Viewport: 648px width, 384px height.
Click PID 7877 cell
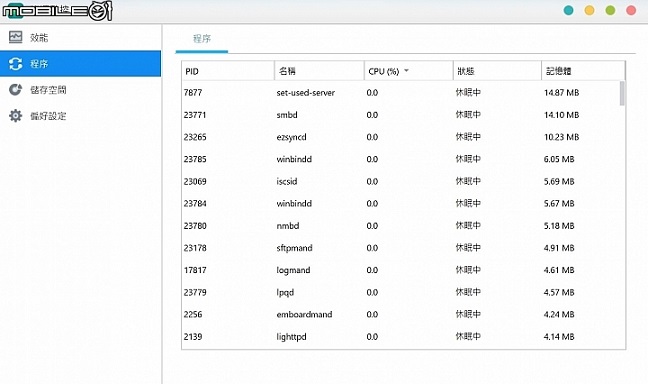[x=193, y=93]
